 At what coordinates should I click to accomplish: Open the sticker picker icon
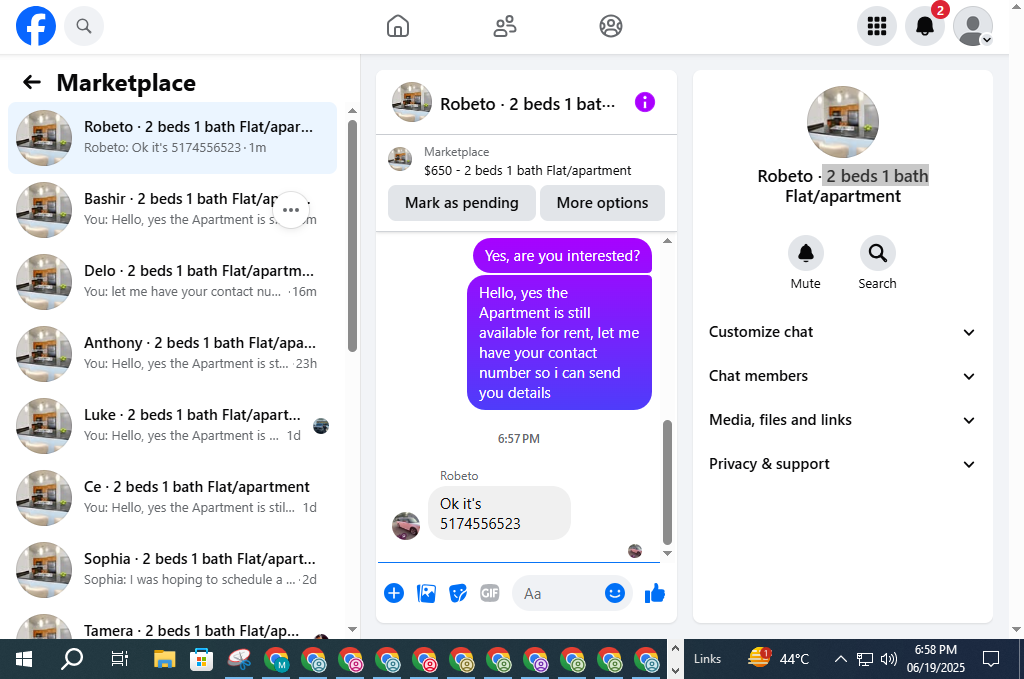(458, 593)
